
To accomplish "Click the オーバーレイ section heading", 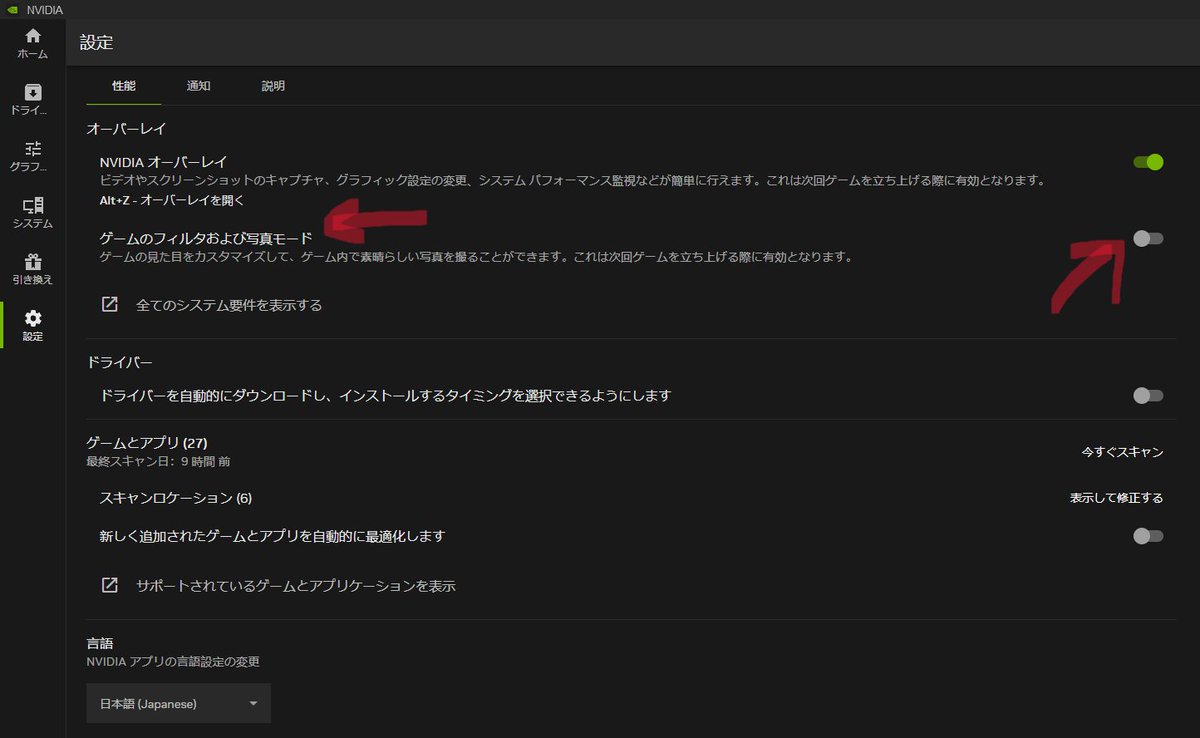I will click(126, 129).
